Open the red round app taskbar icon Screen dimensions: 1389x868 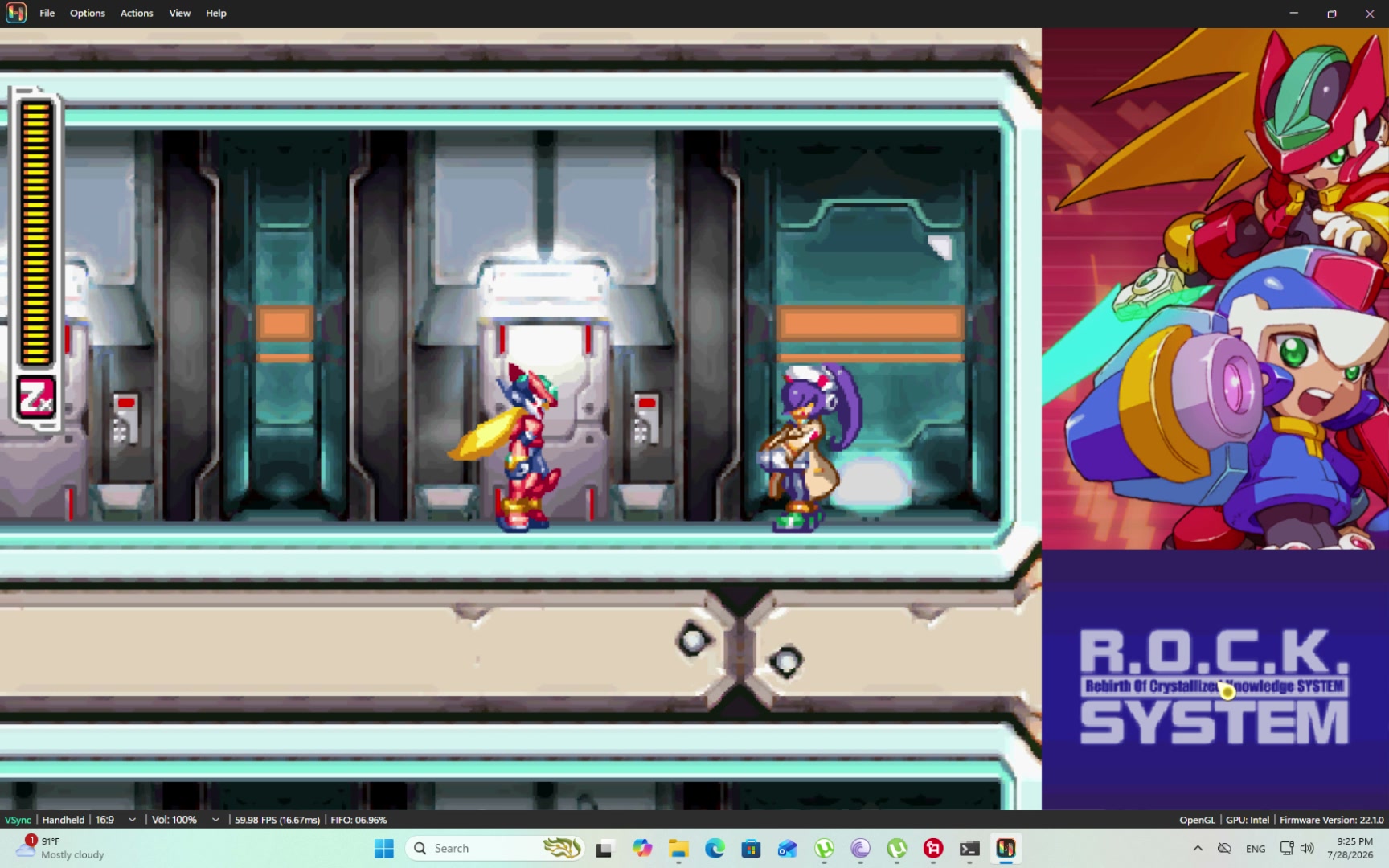point(933,848)
